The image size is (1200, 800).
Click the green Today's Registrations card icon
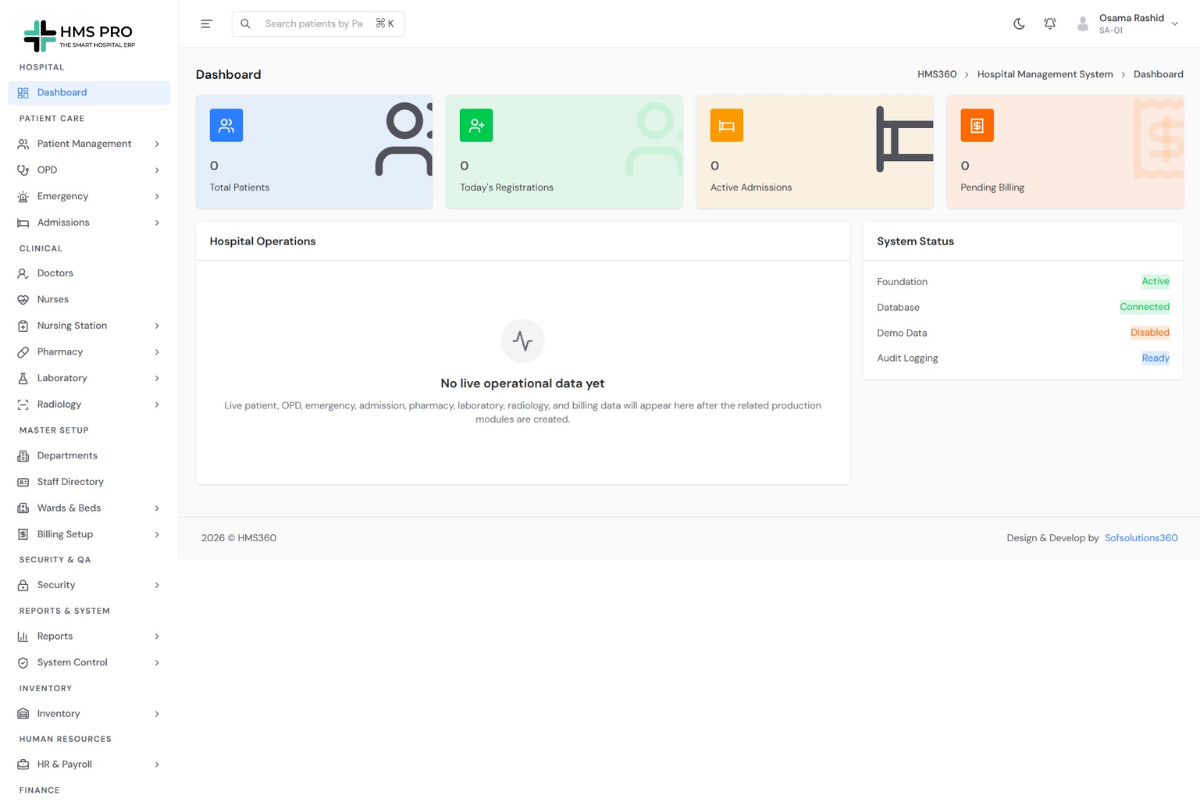click(476, 125)
